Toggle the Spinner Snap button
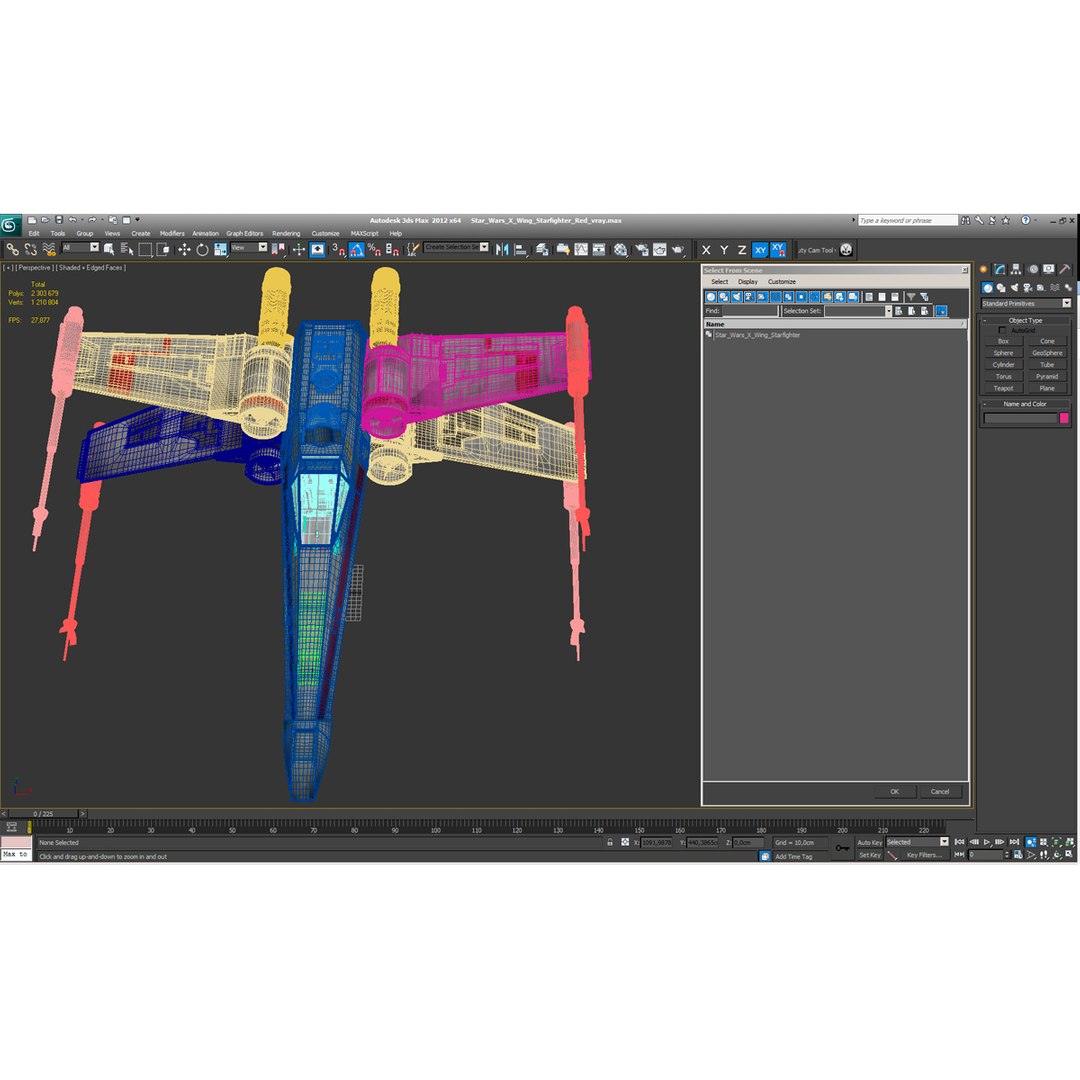 coord(392,249)
